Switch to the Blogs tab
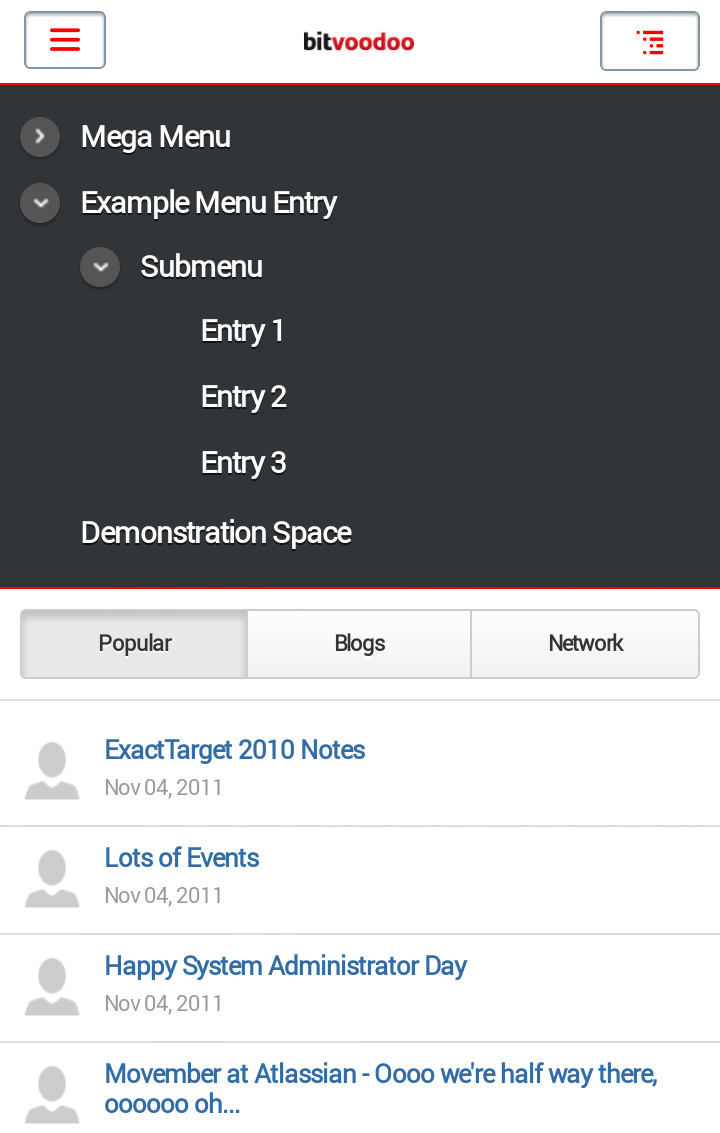The height and width of the screenshot is (1133, 720). pyautogui.click(x=360, y=644)
